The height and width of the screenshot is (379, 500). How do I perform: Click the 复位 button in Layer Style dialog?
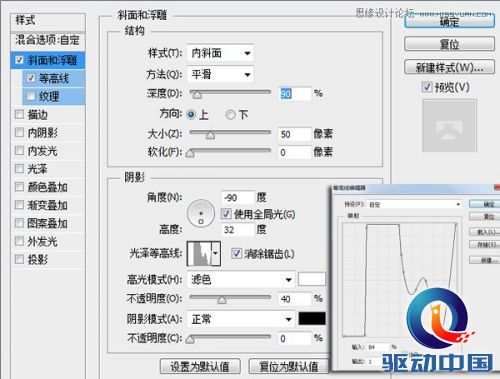coord(449,44)
